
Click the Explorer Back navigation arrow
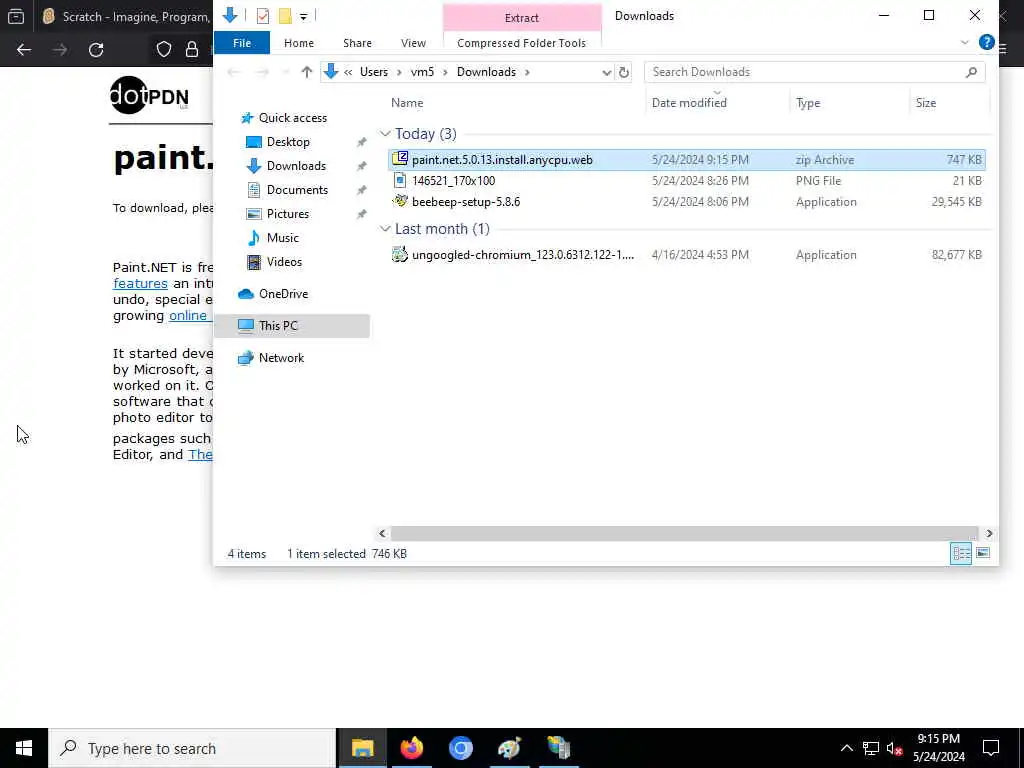click(x=233, y=72)
